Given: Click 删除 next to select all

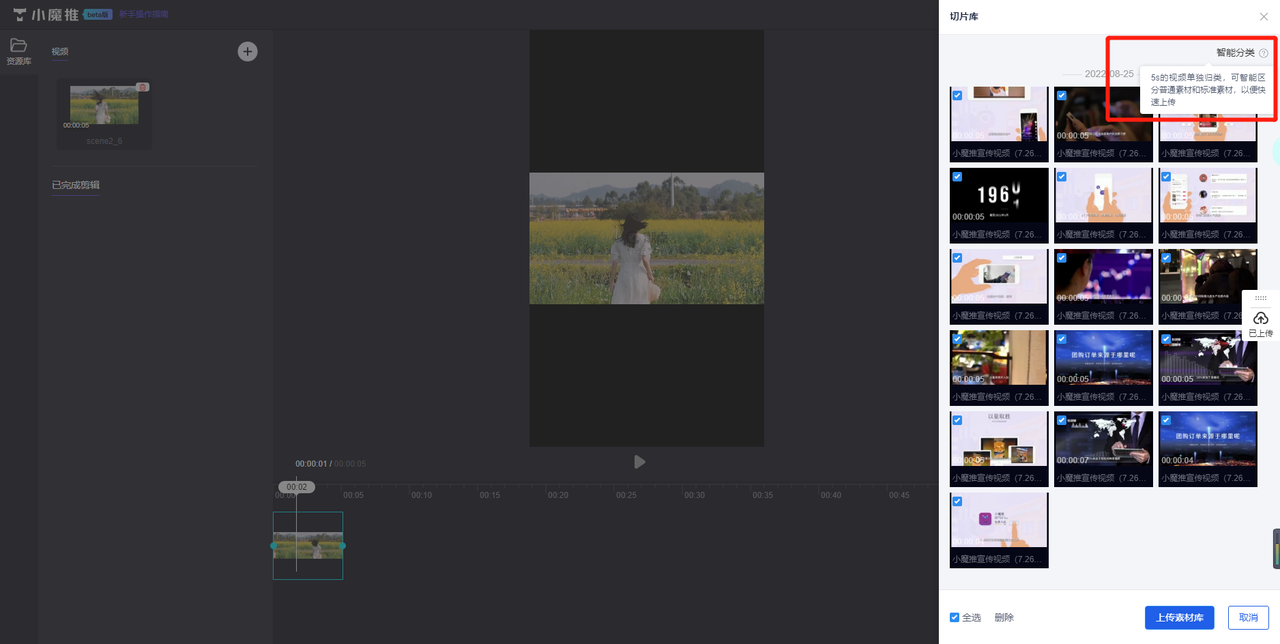Looking at the screenshot, I should coord(1004,617).
